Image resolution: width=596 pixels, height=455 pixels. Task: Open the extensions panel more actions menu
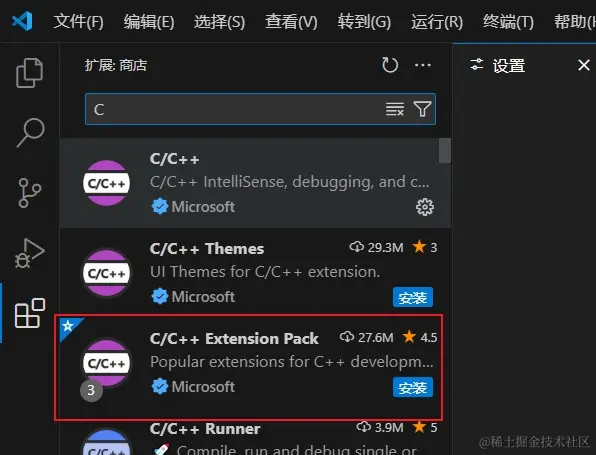point(423,65)
